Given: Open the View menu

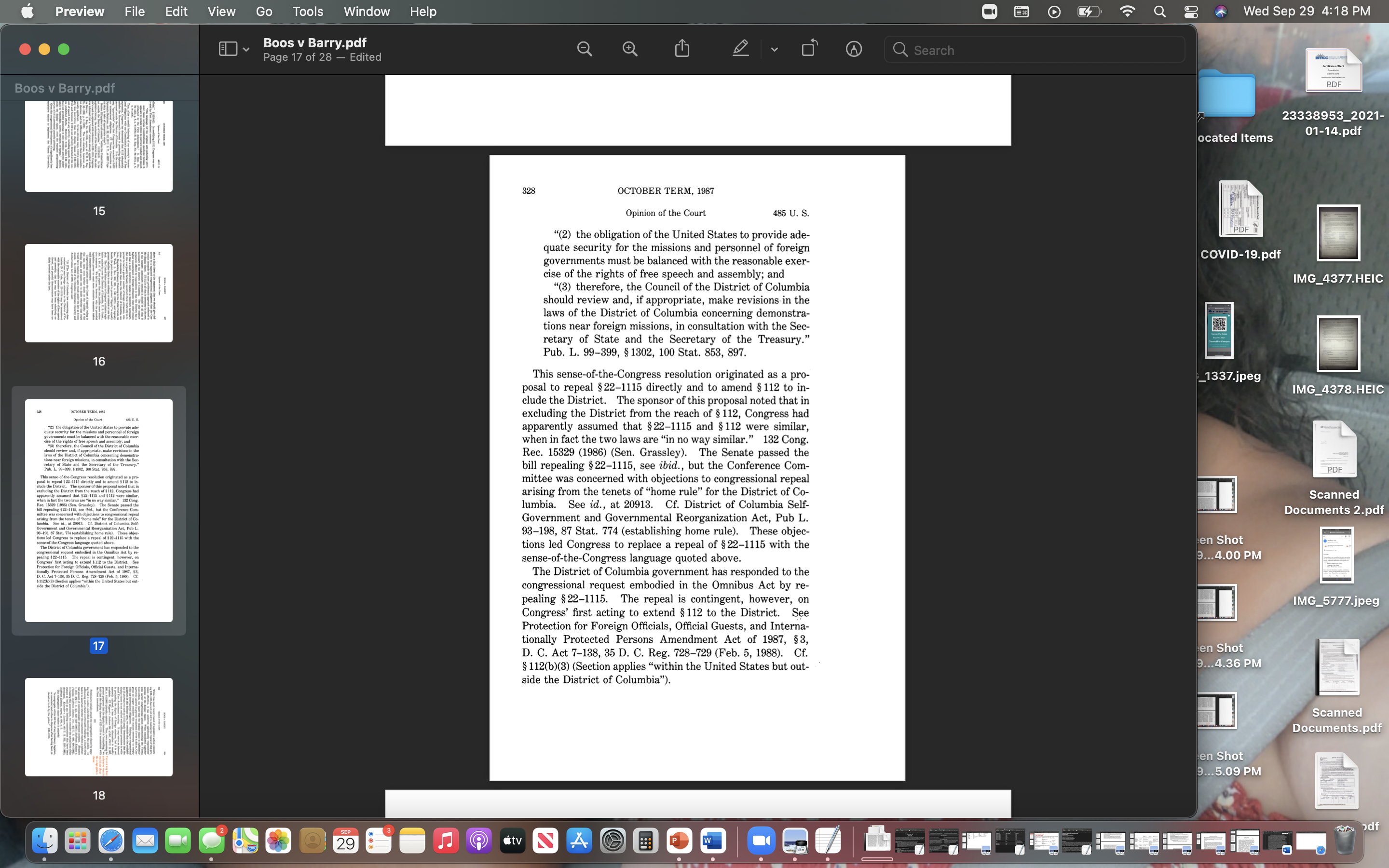Looking at the screenshot, I should point(221,12).
